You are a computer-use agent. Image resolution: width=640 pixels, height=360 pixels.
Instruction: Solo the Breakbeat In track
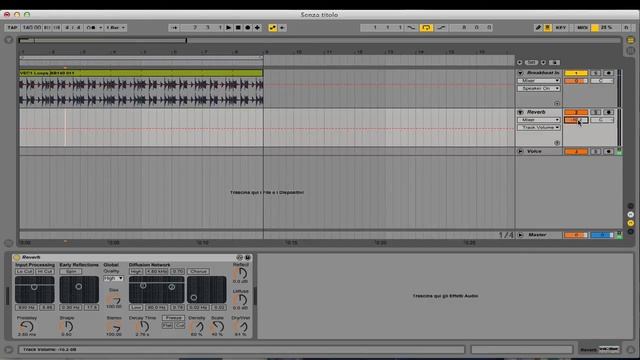click(596, 73)
